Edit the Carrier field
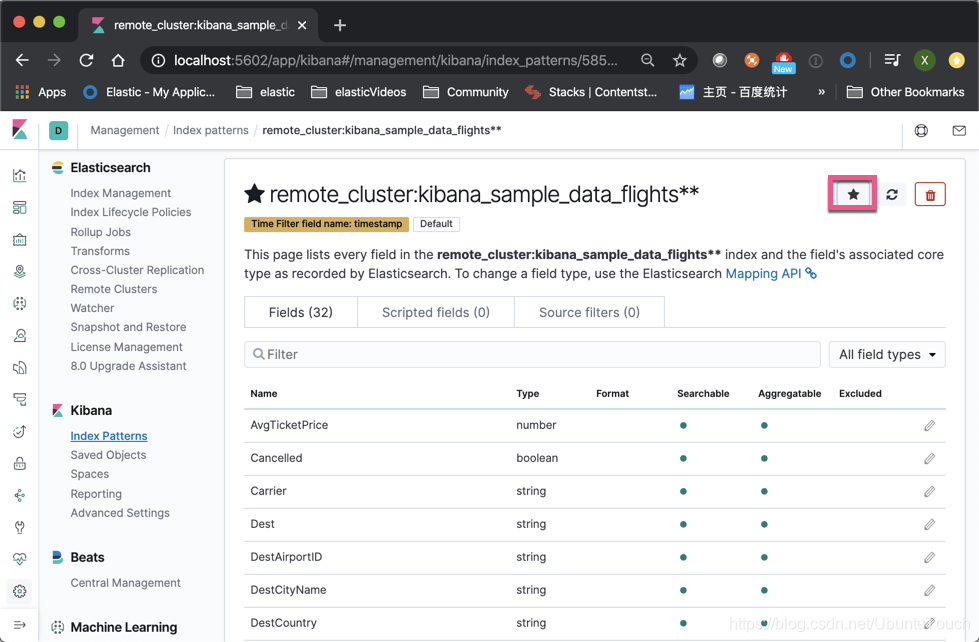 (930, 491)
